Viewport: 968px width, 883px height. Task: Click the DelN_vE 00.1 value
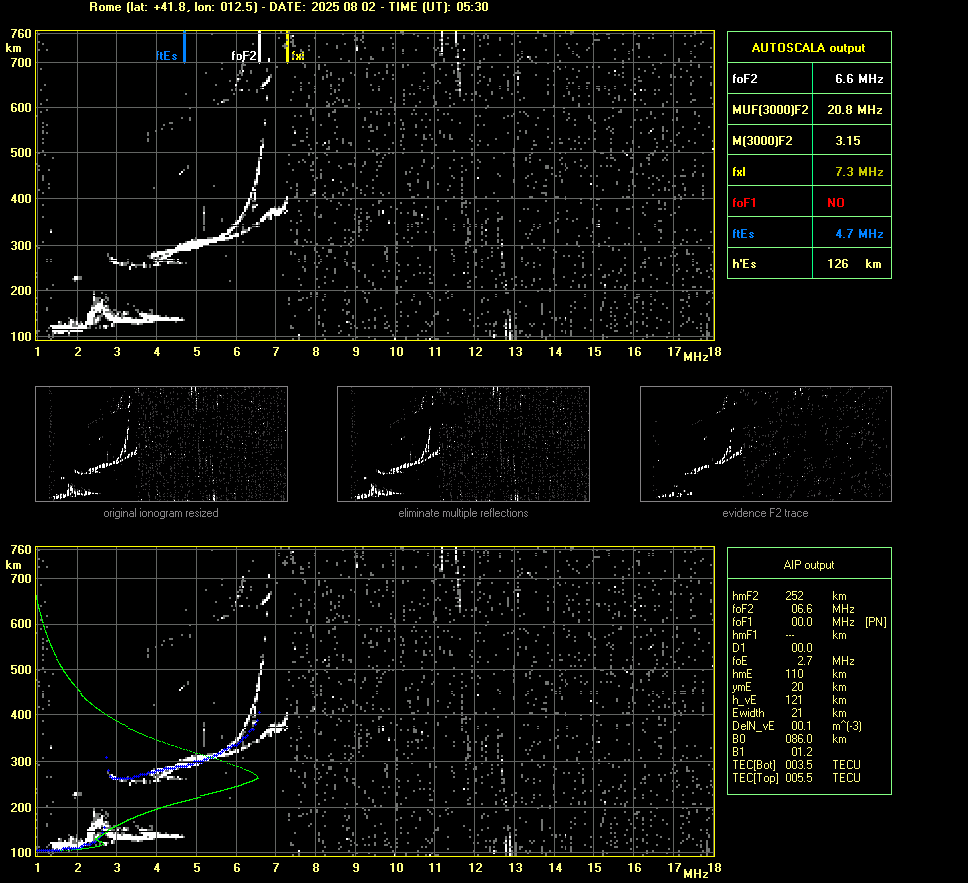(x=801, y=726)
